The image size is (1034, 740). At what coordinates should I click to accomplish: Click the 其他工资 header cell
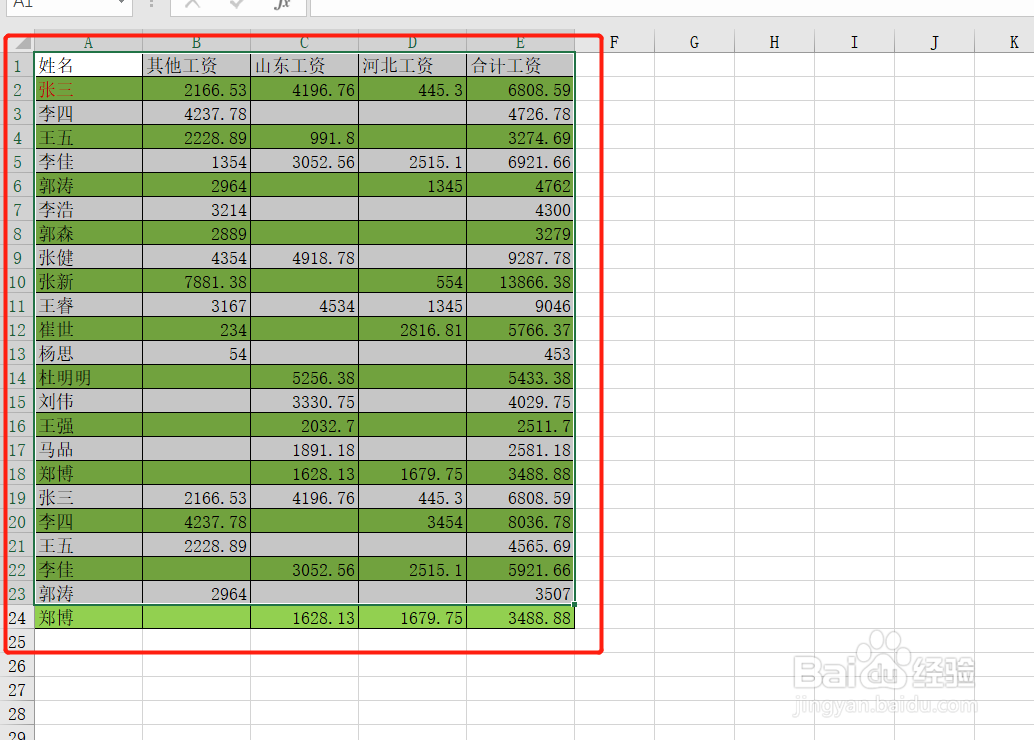pos(197,65)
